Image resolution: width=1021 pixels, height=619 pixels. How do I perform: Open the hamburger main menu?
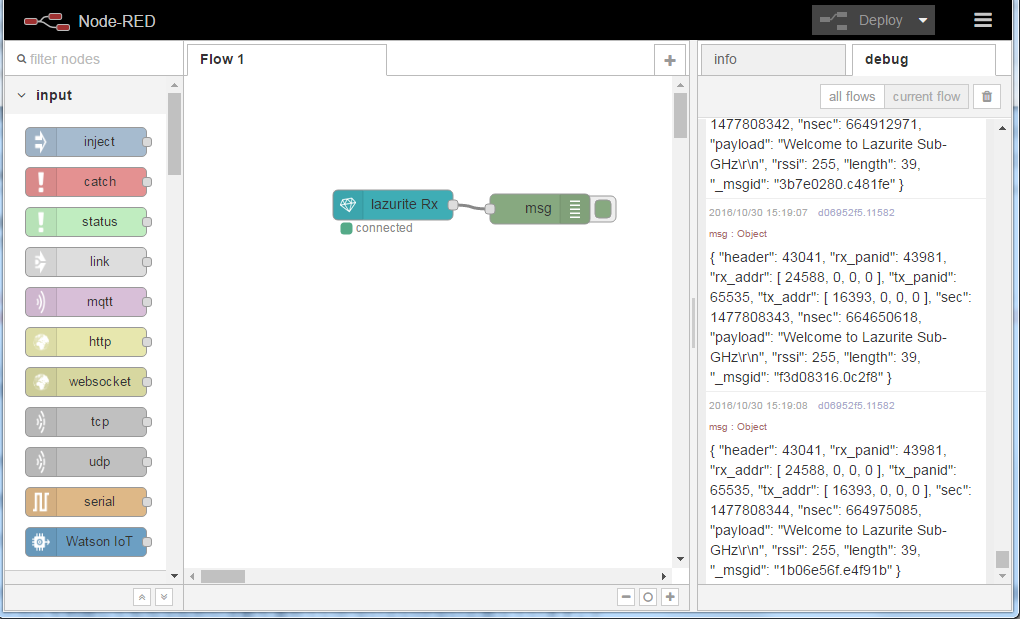tap(983, 20)
